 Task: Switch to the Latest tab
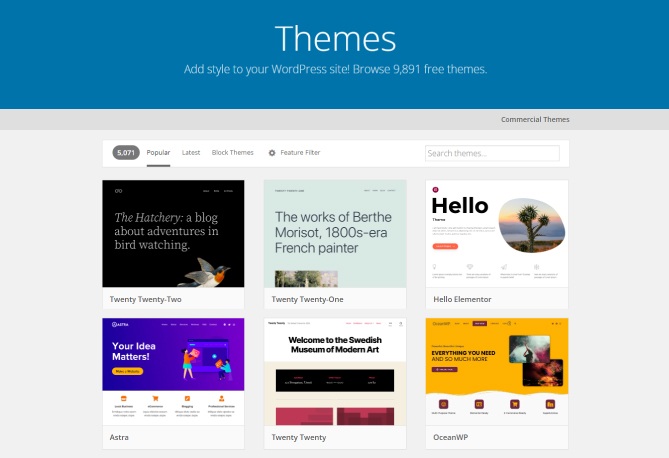(x=191, y=152)
